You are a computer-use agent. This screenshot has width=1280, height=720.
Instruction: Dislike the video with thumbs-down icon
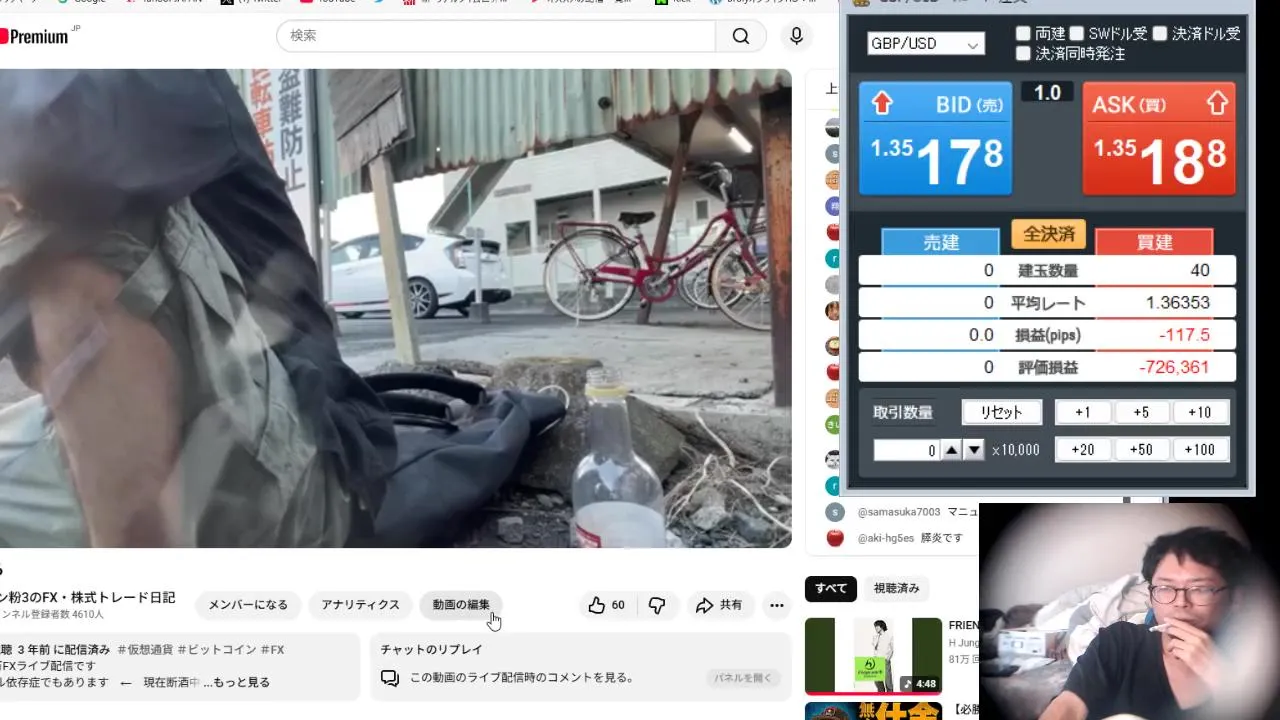[x=657, y=605]
